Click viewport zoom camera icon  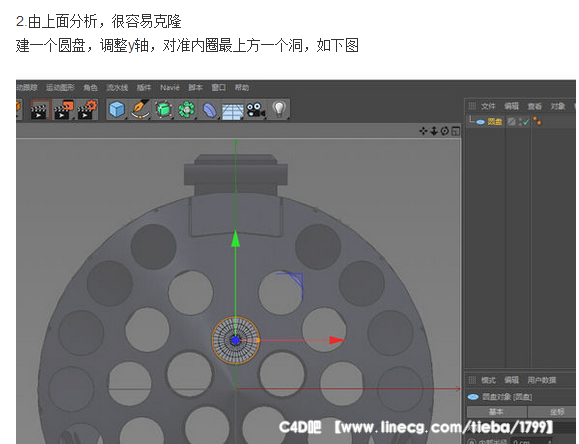coord(434,131)
